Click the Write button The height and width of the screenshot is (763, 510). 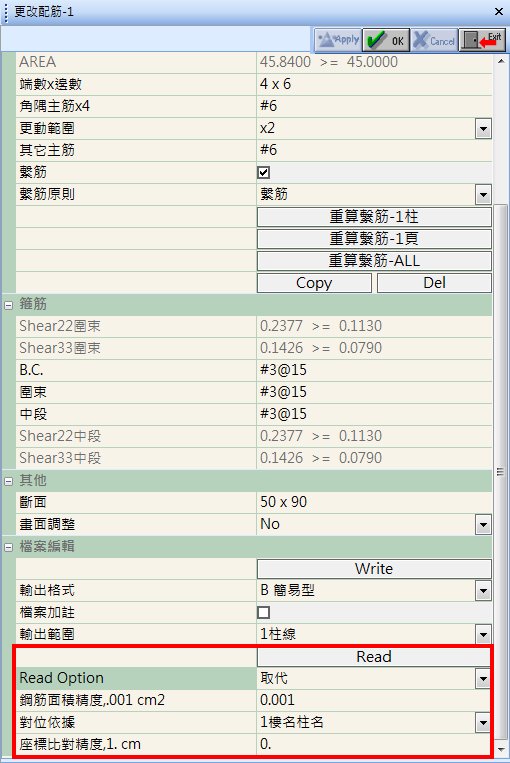click(374, 568)
